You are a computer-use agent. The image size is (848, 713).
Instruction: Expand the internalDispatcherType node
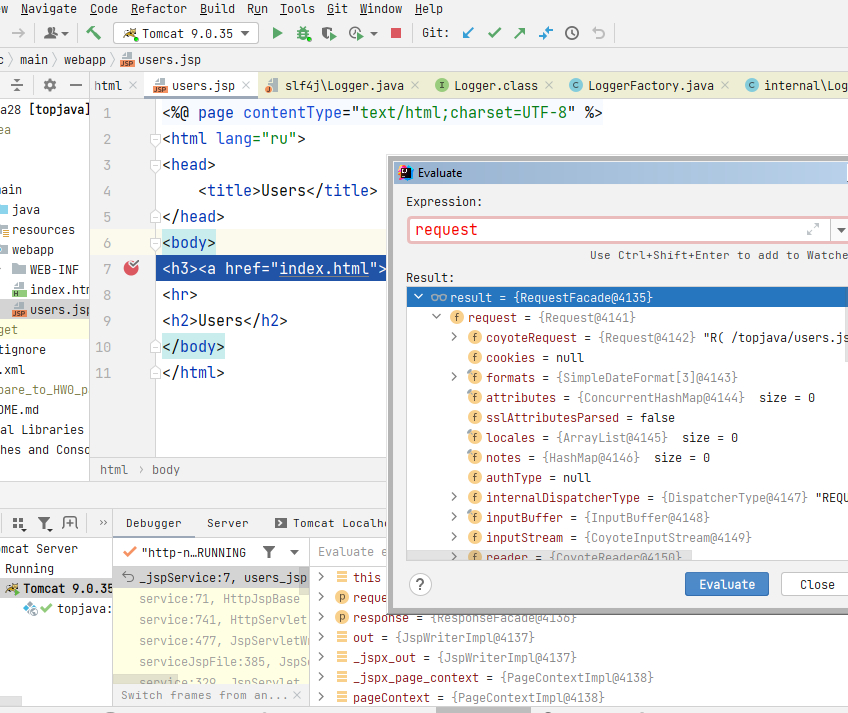click(x=454, y=497)
